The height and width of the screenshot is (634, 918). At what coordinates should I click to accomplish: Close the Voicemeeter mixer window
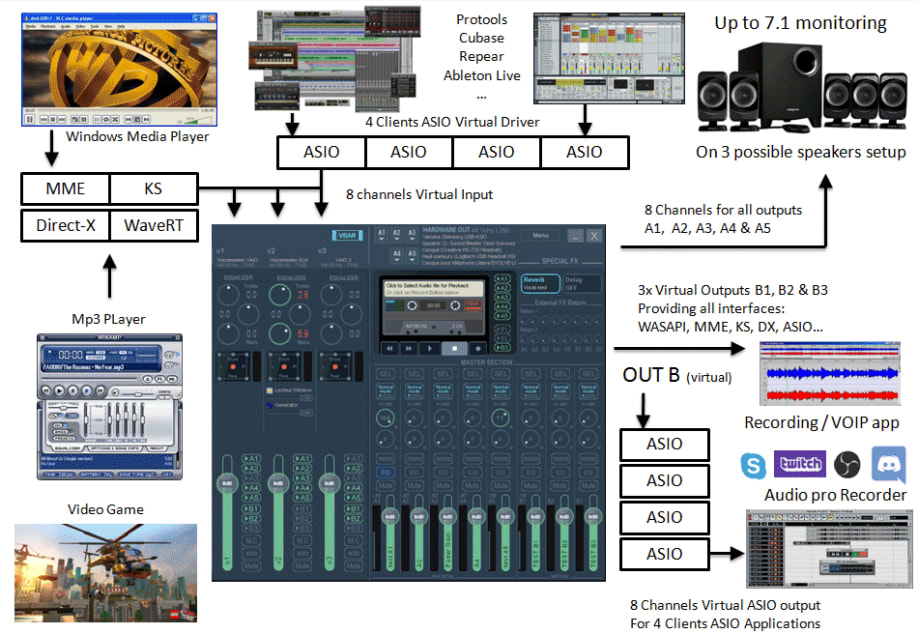[x=594, y=235]
